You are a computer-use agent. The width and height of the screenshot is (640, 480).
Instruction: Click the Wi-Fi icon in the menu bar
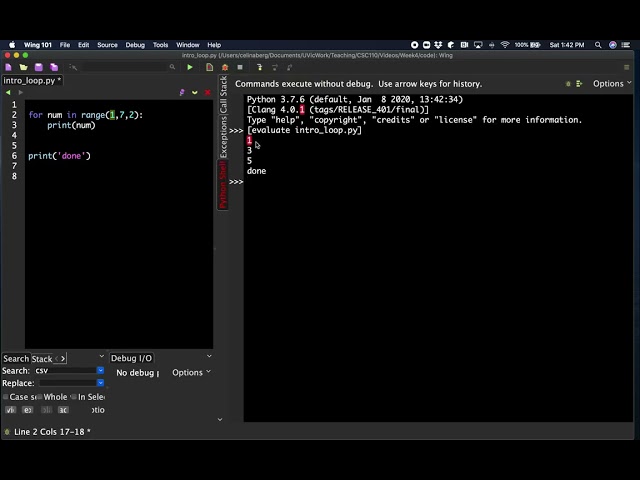click(505, 45)
